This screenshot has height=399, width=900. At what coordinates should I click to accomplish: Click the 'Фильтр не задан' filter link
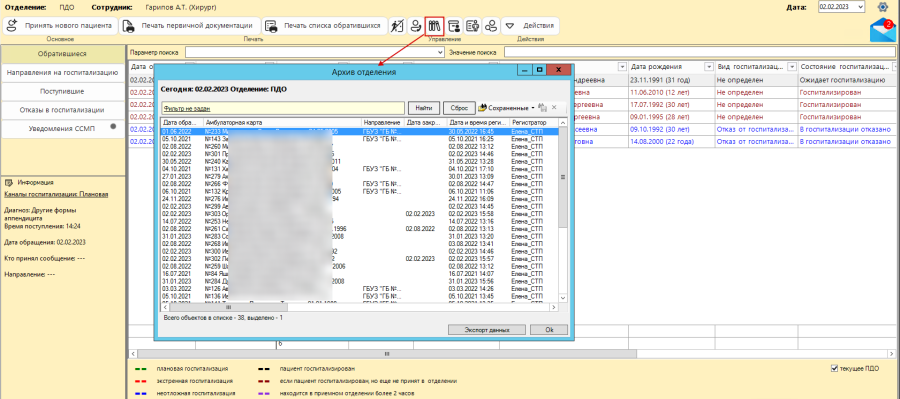click(x=186, y=108)
